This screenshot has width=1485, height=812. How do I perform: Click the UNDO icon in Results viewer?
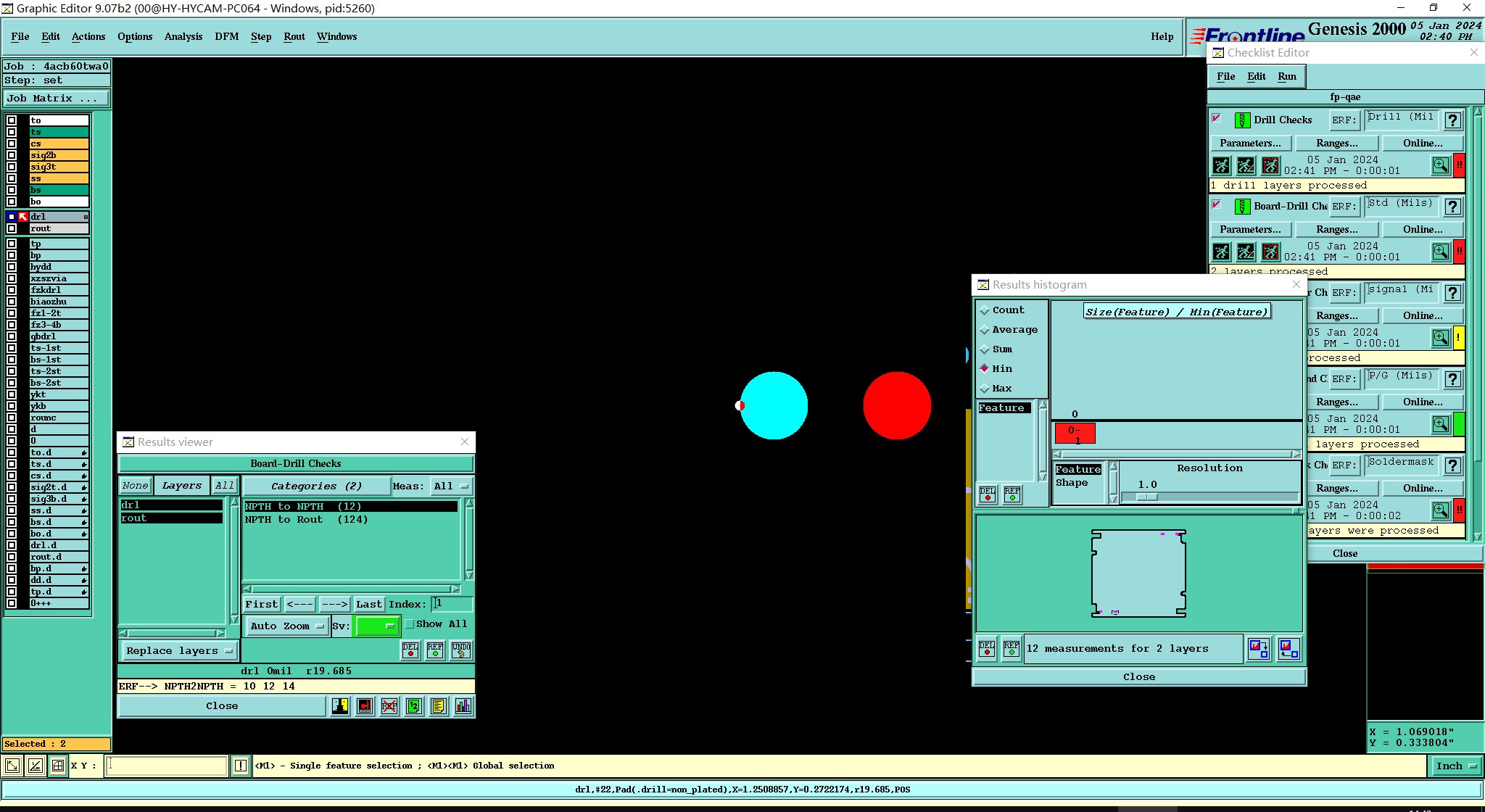pyautogui.click(x=460, y=650)
